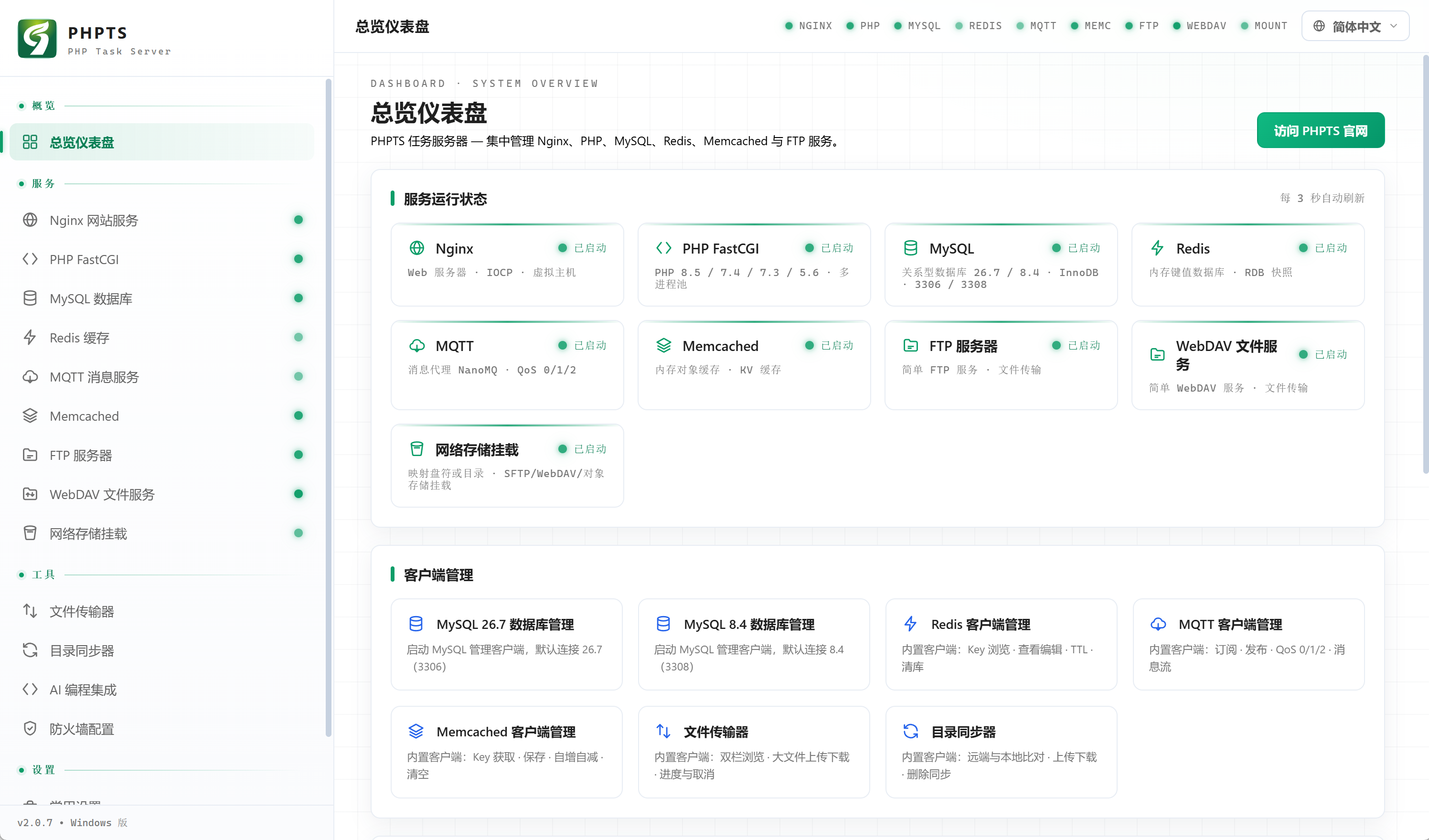Click the 网络存储挂载 bucket icon in sidebar
The width and height of the screenshot is (1429, 840).
tap(30, 533)
